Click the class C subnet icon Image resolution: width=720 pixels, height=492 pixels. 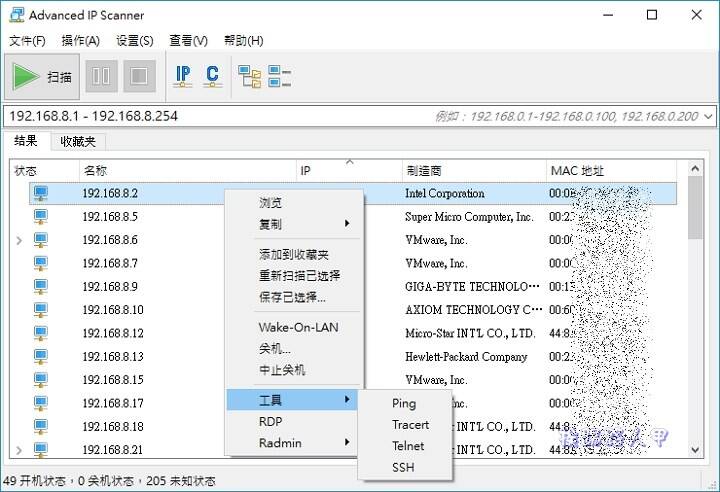tap(212, 76)
